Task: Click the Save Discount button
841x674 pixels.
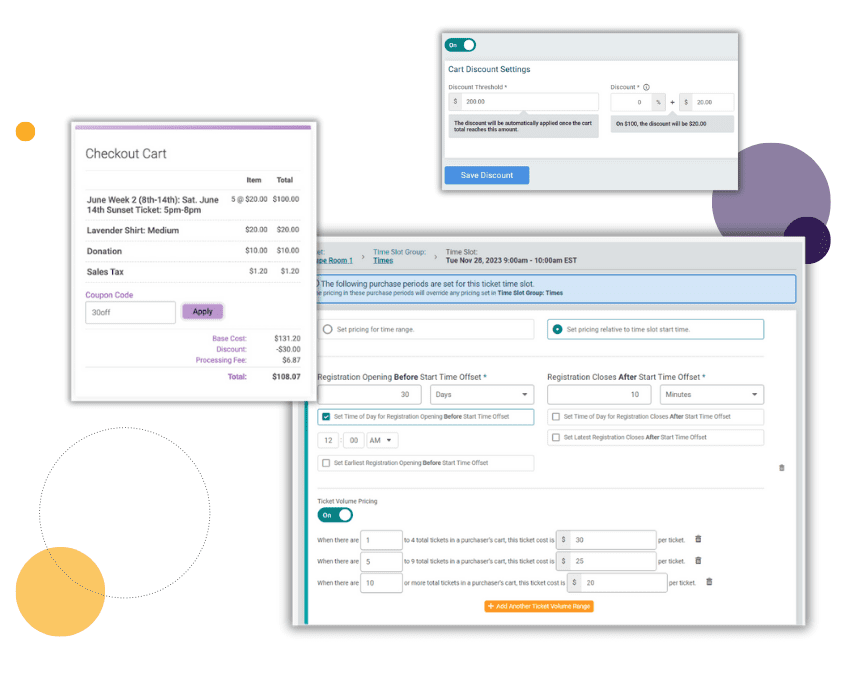Action: pos(486,175)
